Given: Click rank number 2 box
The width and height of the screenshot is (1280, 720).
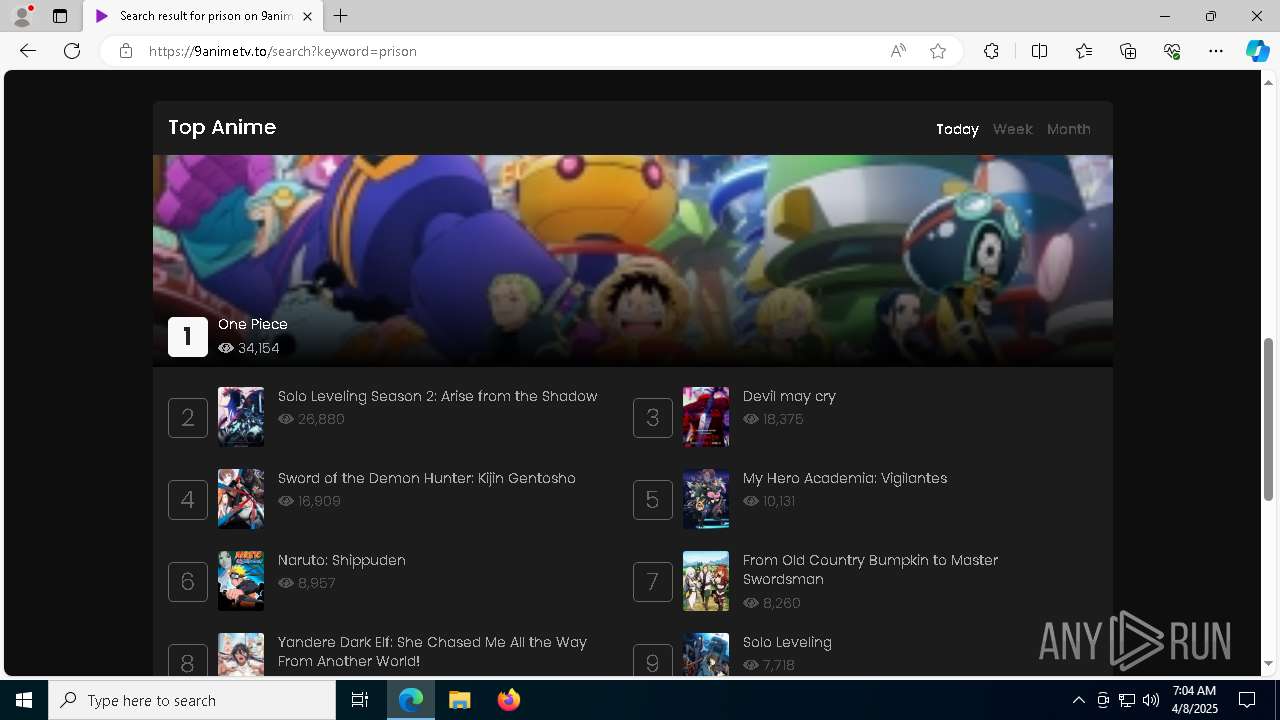Looking at the screenshot, I should pyautogui.click(x=188, y=418).
